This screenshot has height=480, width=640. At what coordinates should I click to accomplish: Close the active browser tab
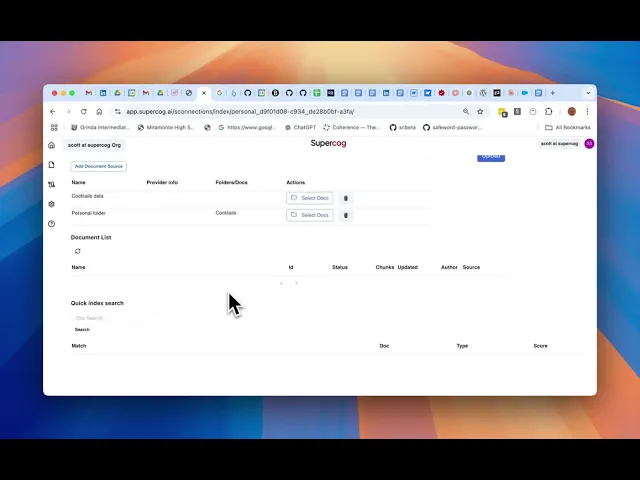pyautogui.click(x=204, y=93)
